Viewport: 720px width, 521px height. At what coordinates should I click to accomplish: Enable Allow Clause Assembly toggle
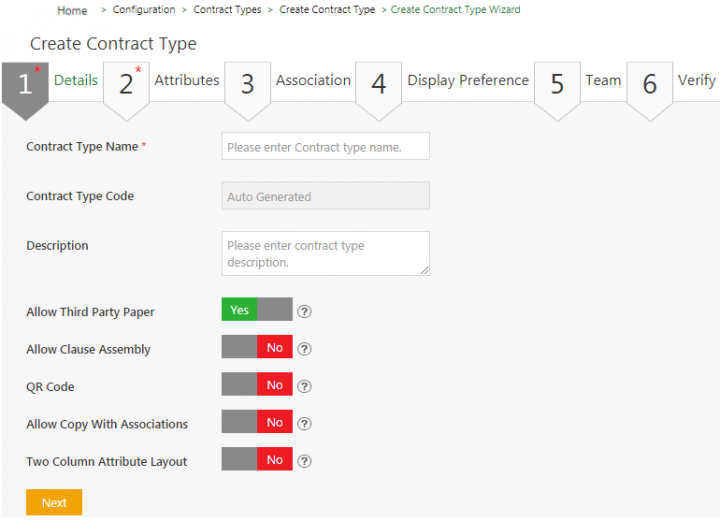(x=257, y=348)
